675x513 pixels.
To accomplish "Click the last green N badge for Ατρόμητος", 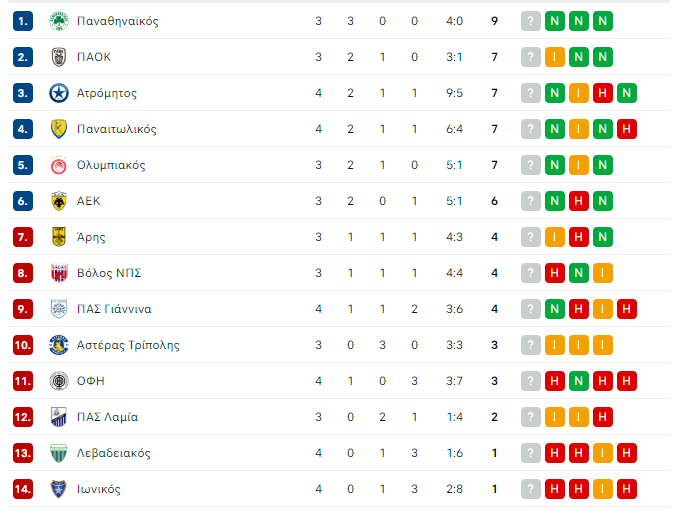I will 626,93.
